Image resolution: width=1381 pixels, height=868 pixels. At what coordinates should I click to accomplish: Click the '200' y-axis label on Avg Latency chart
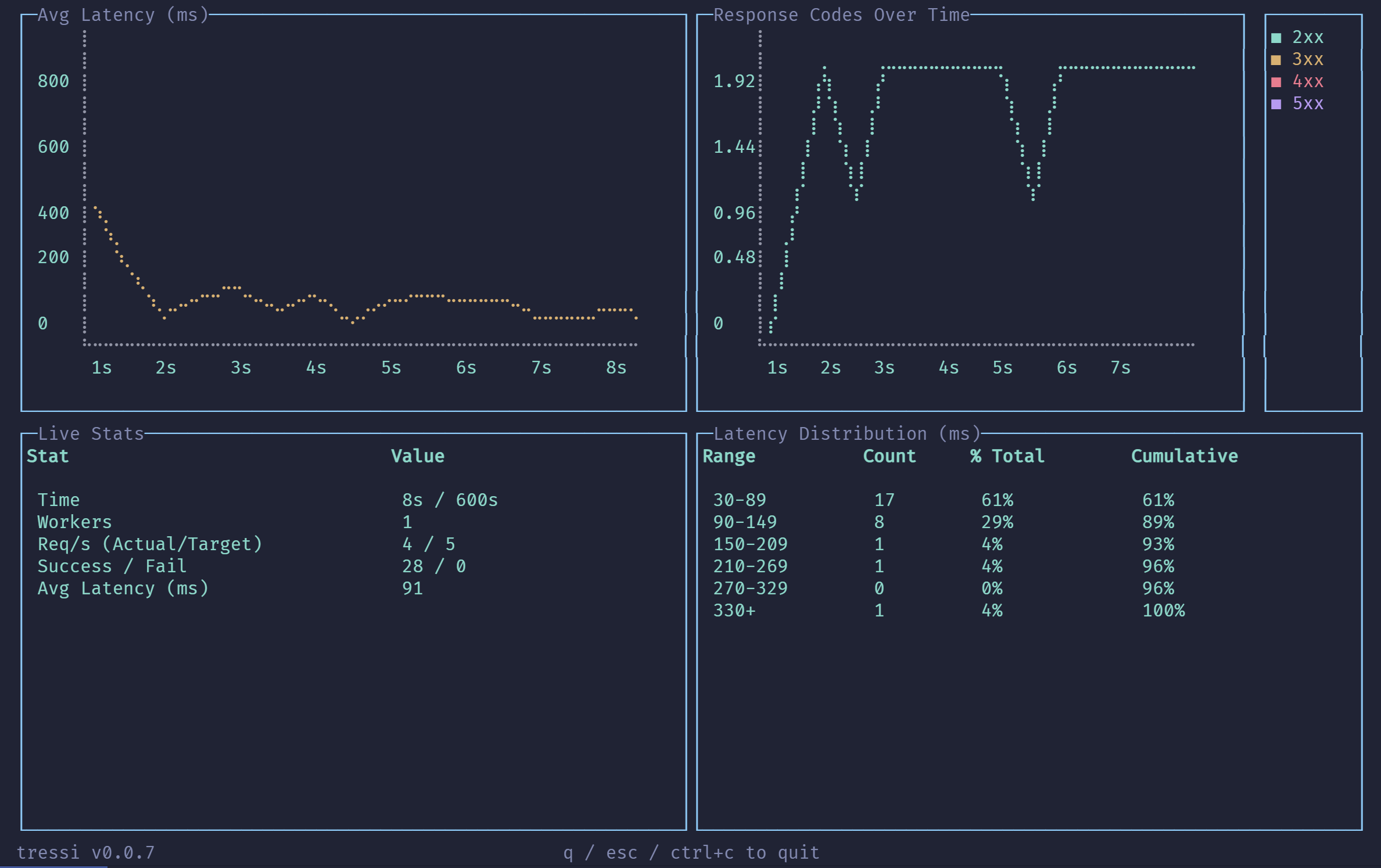coord(53,257)
